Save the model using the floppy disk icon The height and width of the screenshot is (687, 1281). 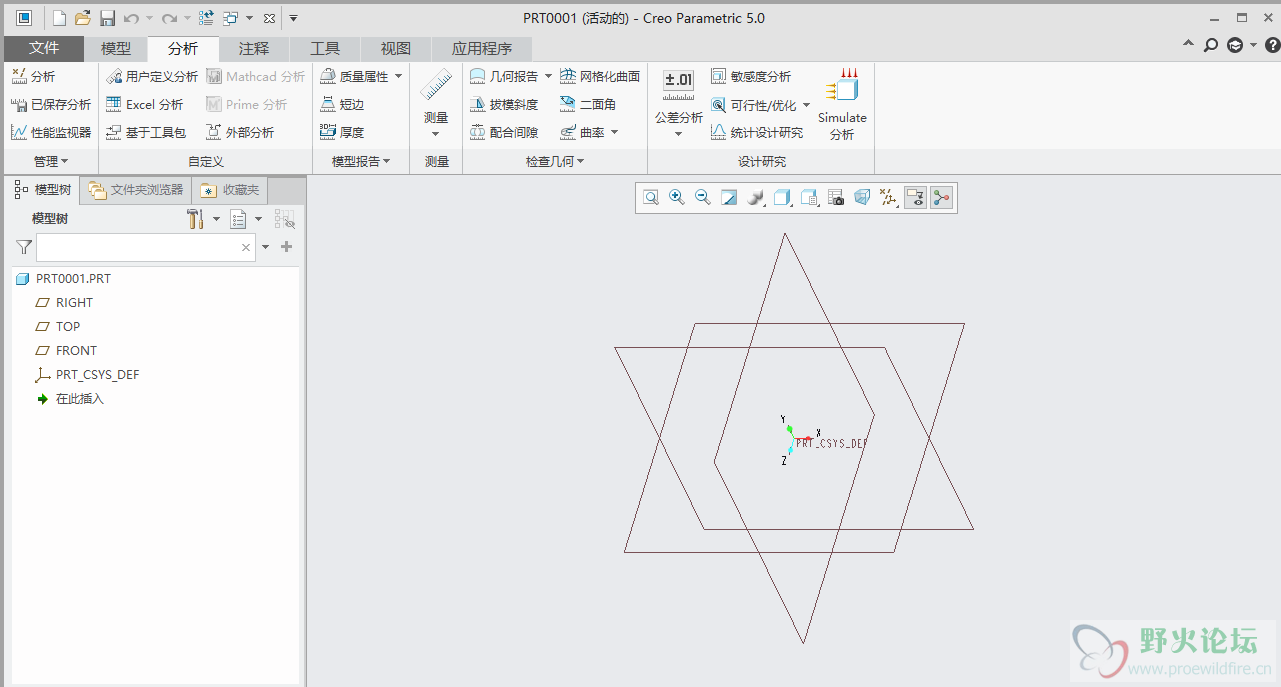pyautogui.click(x=107, y=18)
